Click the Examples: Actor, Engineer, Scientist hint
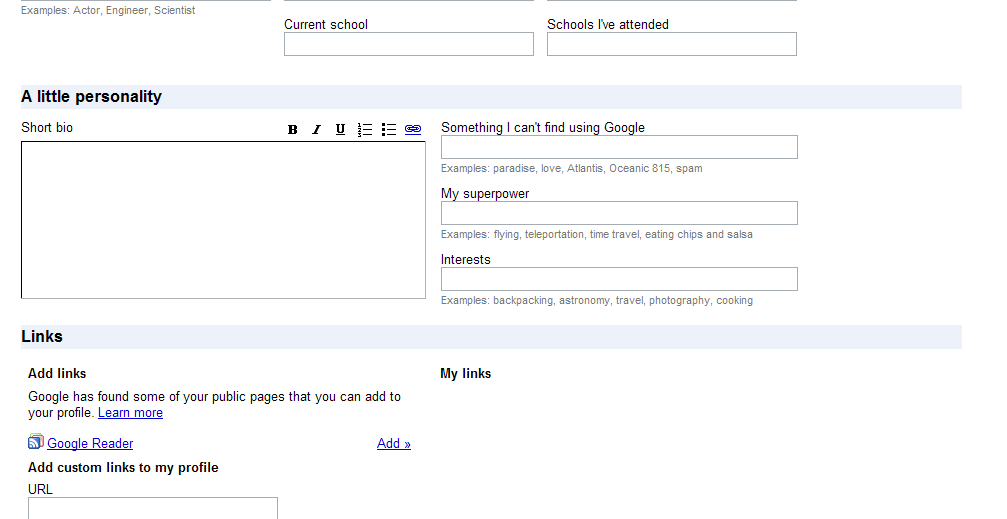This screenshot has height=519, width=1007. pos(108,10)
